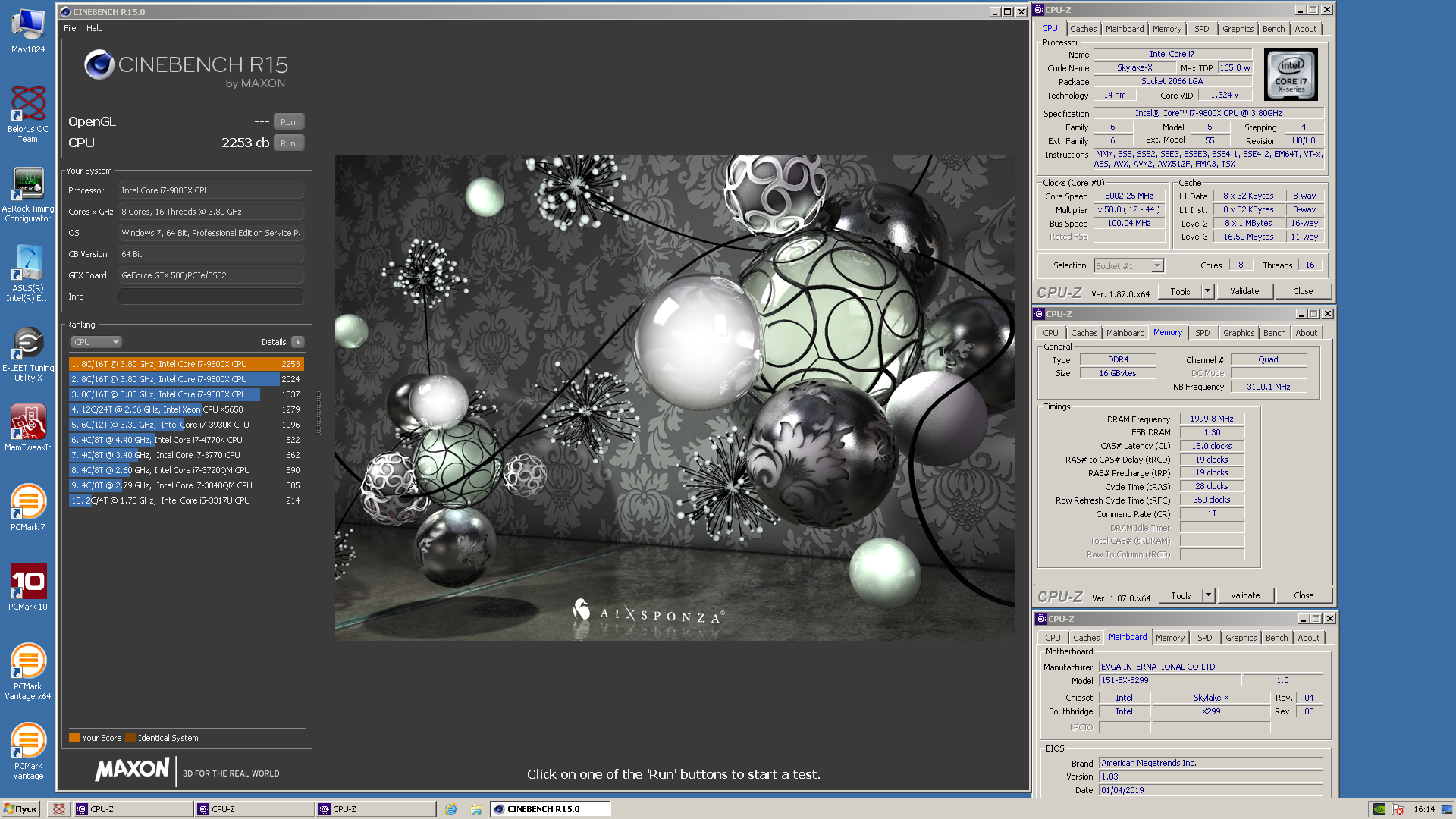The width and height of the screenshot is (1456, 819).
Task: Run the OpenGL benchmark
Action: (288, 122)
